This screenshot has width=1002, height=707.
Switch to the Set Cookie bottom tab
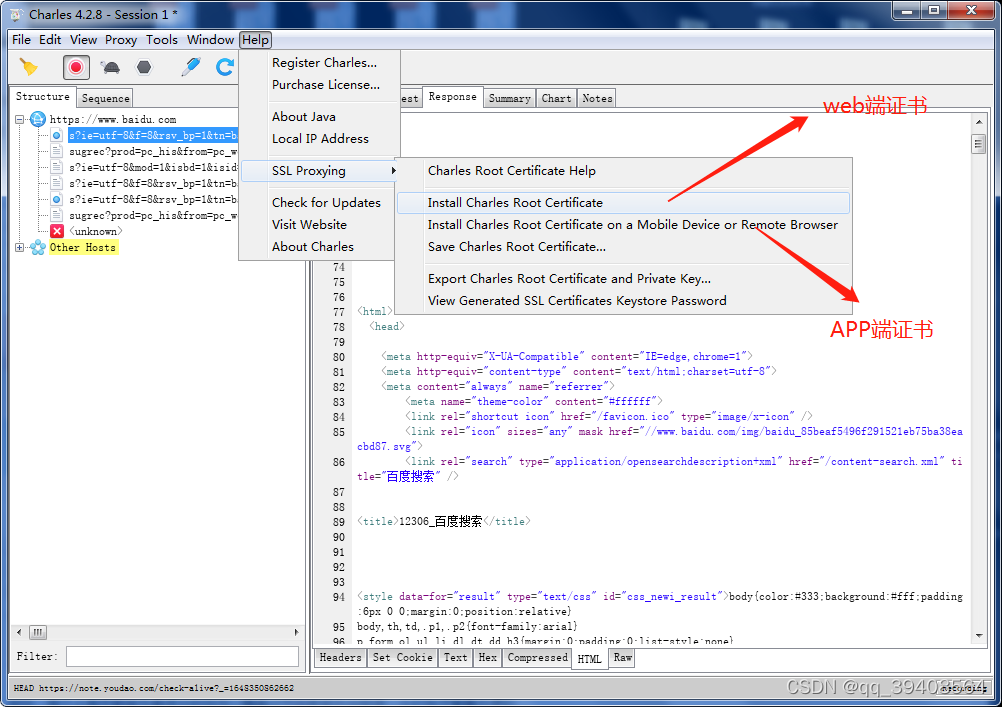pyautogui.click(x=403, y=657)
